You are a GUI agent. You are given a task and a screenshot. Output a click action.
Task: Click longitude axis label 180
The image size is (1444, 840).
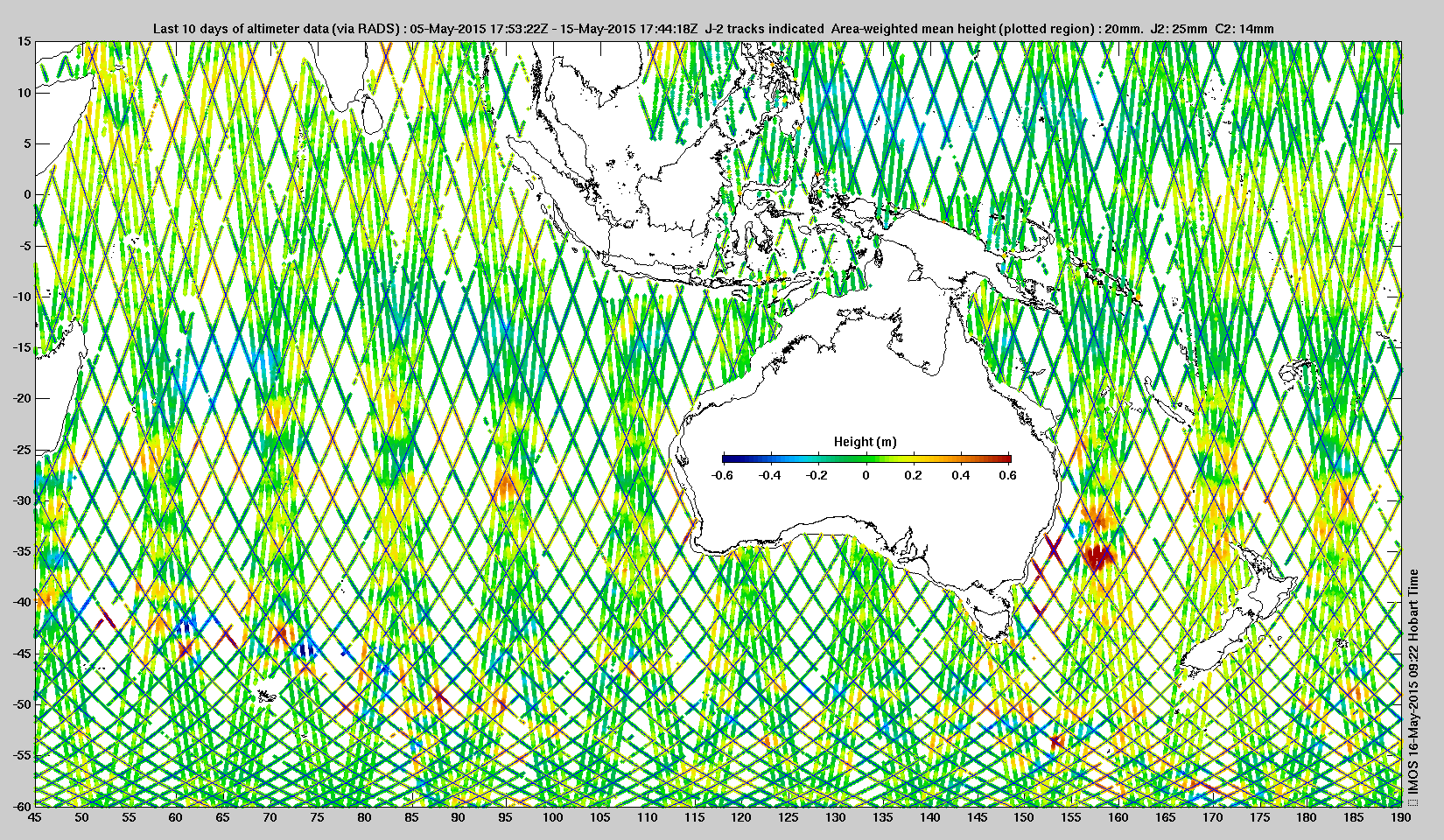pyautogui.click(x=1306, y=817)
